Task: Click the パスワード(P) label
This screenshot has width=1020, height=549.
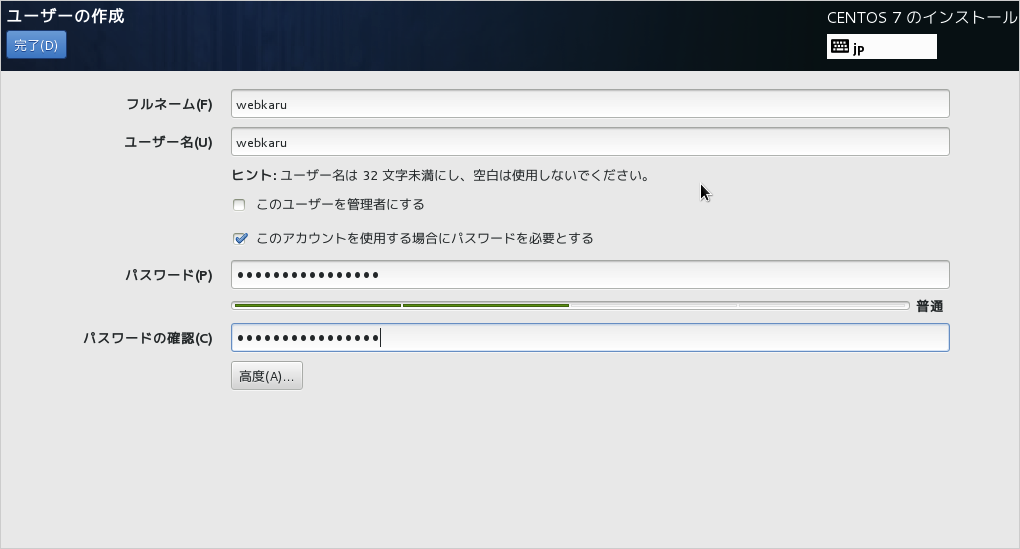Action: (168, 275)
